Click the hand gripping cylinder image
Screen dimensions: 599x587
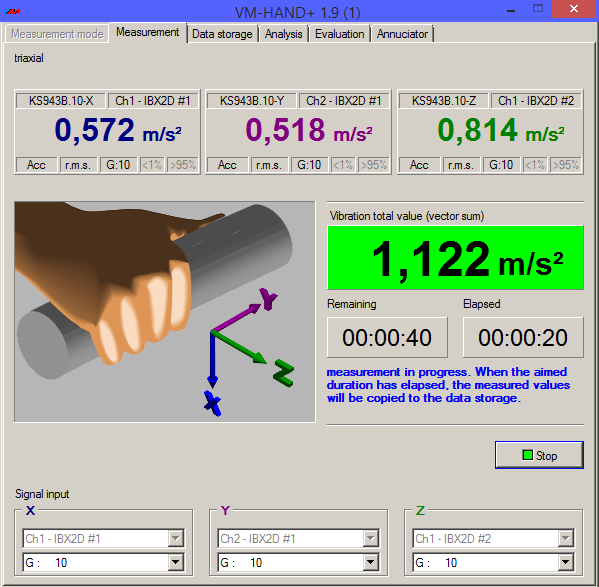pyautogui.click(x=165, y=312)
